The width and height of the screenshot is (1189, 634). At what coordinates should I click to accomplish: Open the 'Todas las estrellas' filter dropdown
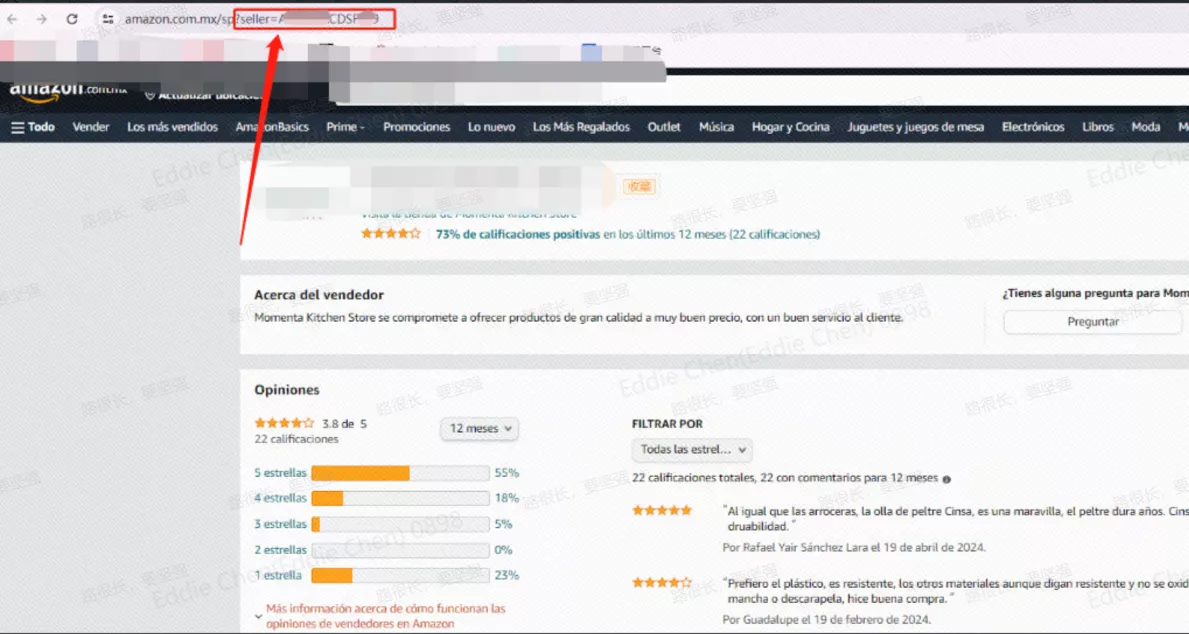(692, 450)
